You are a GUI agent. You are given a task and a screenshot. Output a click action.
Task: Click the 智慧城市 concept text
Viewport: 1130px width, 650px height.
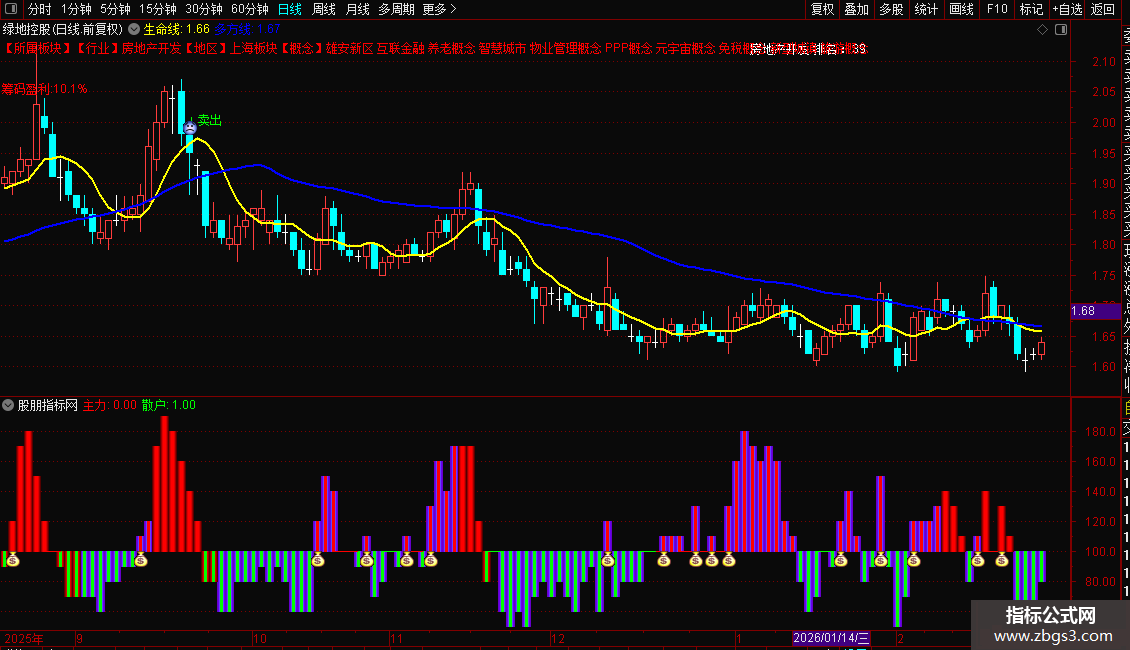tap(502, 48)
